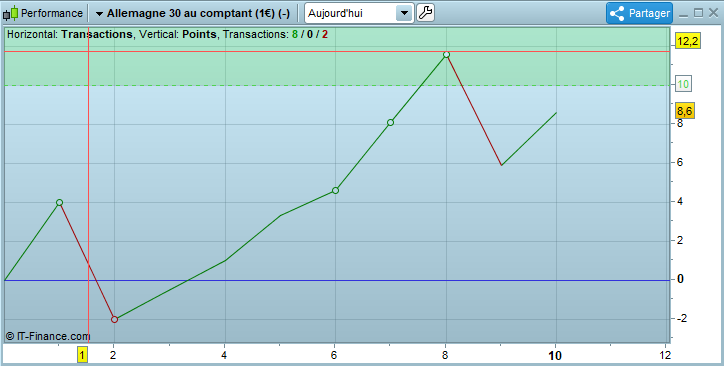Click the horizontal axis label 10
The height and width of the screenshot is (366, 724).
555,355
